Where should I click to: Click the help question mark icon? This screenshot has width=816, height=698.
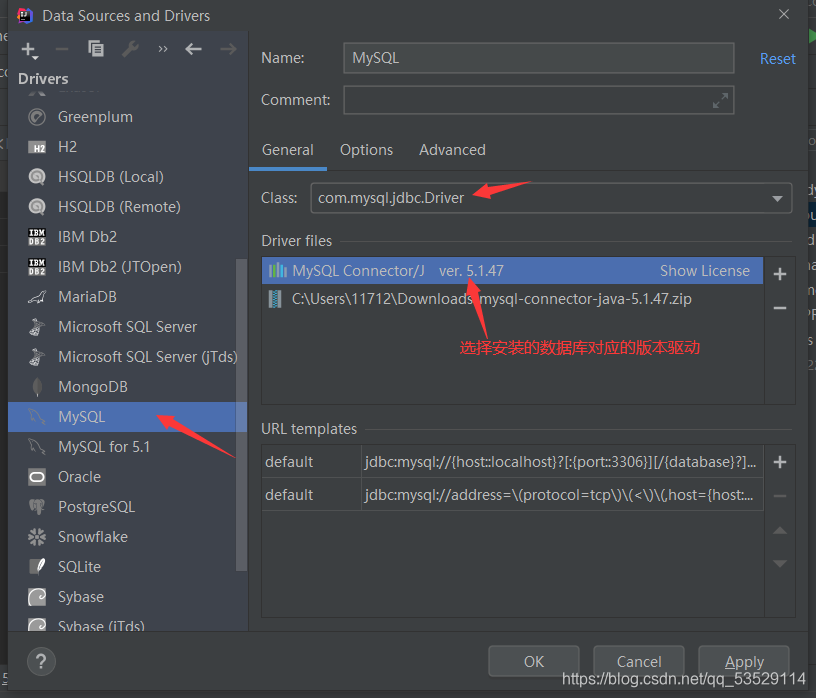pyautogui.click(x=41, y=662)
